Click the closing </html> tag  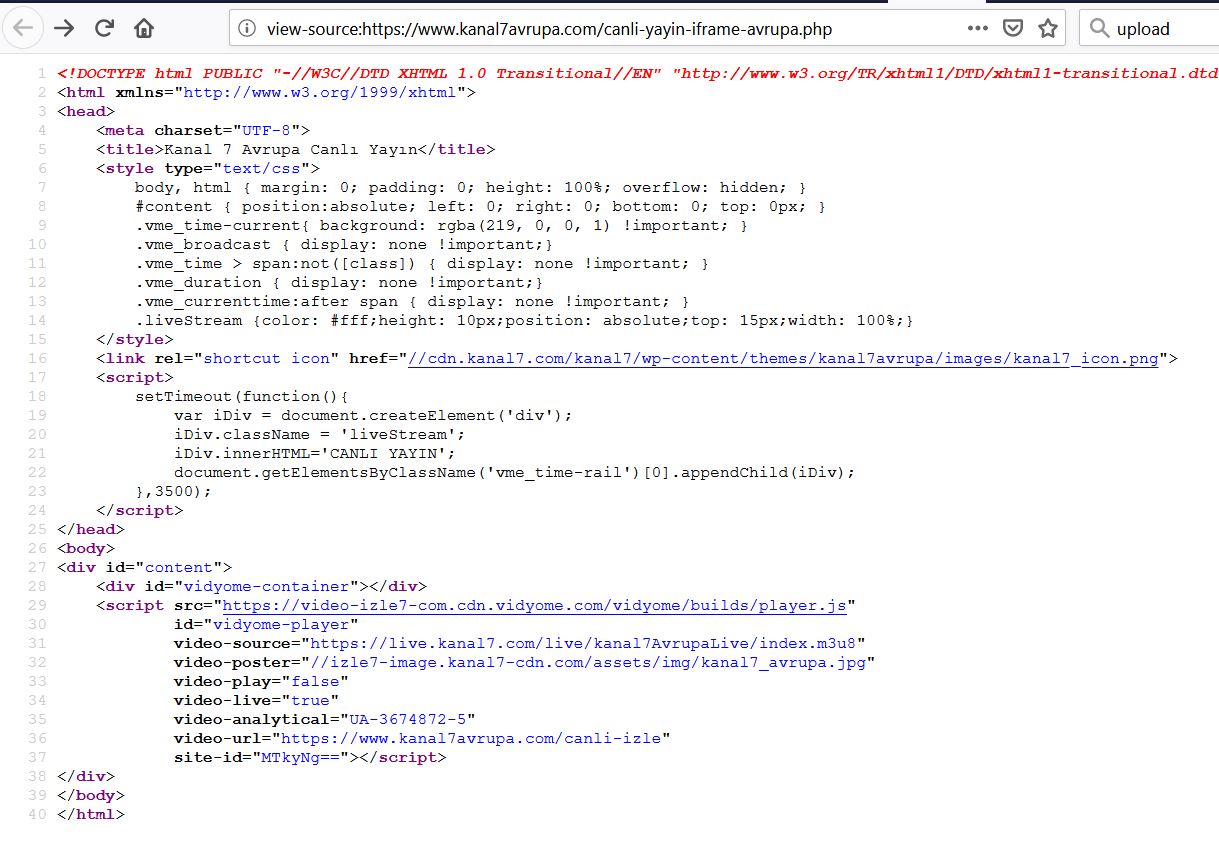[91, 814]
